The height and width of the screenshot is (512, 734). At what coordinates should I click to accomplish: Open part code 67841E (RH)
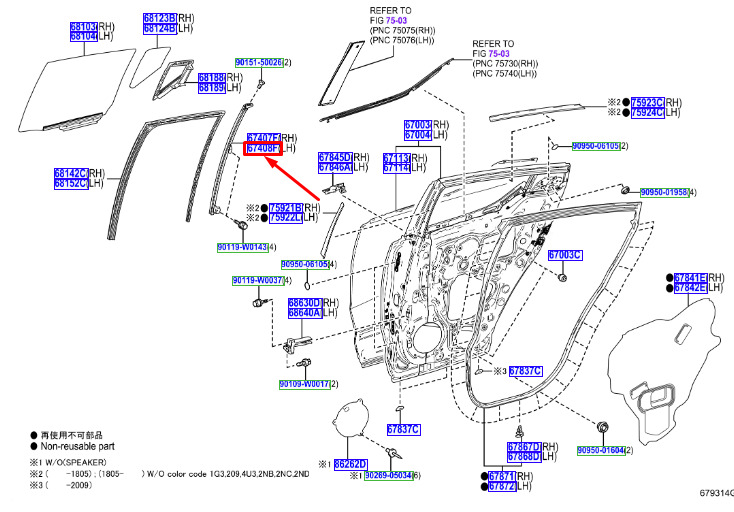[x=690, y=278]
